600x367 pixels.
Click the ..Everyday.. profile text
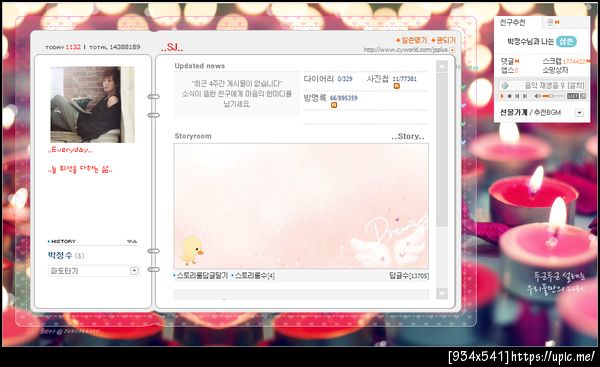pyautogui.click(x=70, y=150)
